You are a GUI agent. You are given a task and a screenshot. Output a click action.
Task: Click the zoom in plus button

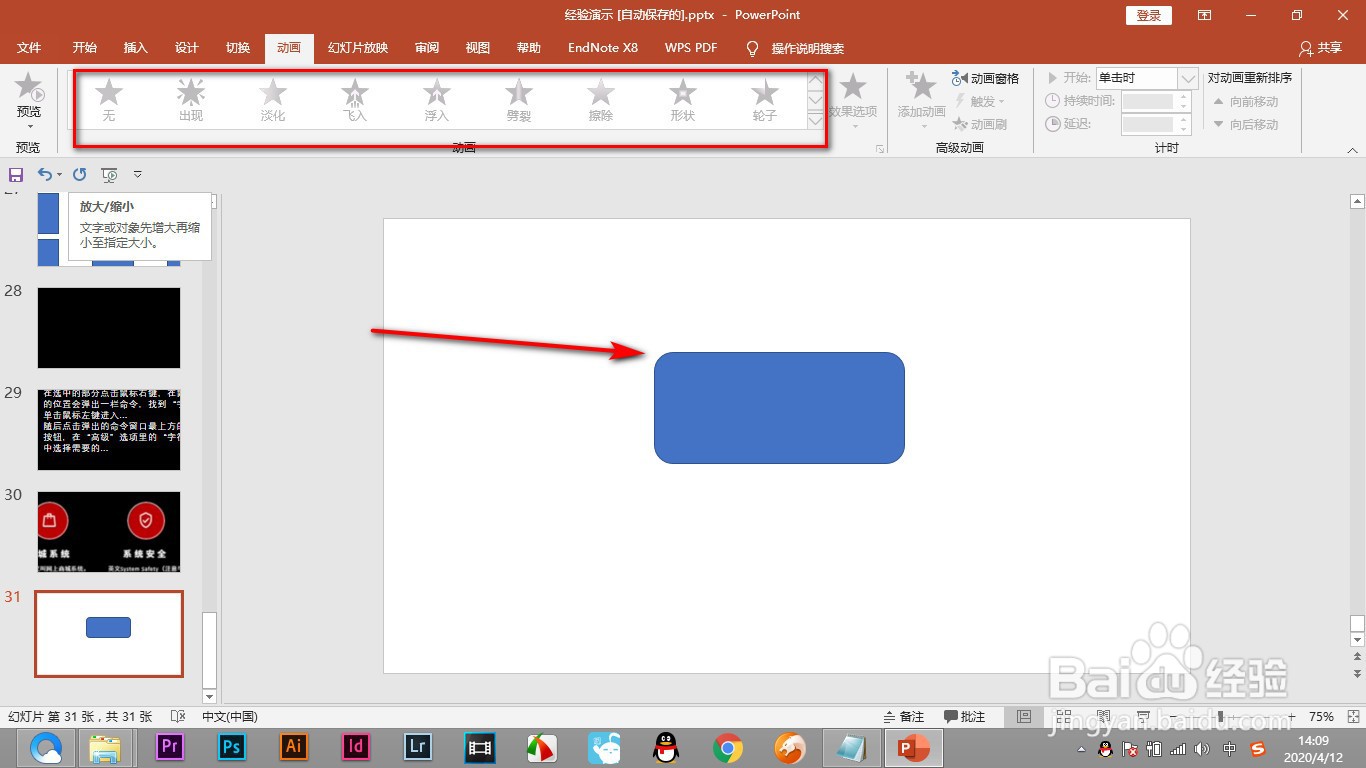pyautogui.click(x=1292, y=717)
